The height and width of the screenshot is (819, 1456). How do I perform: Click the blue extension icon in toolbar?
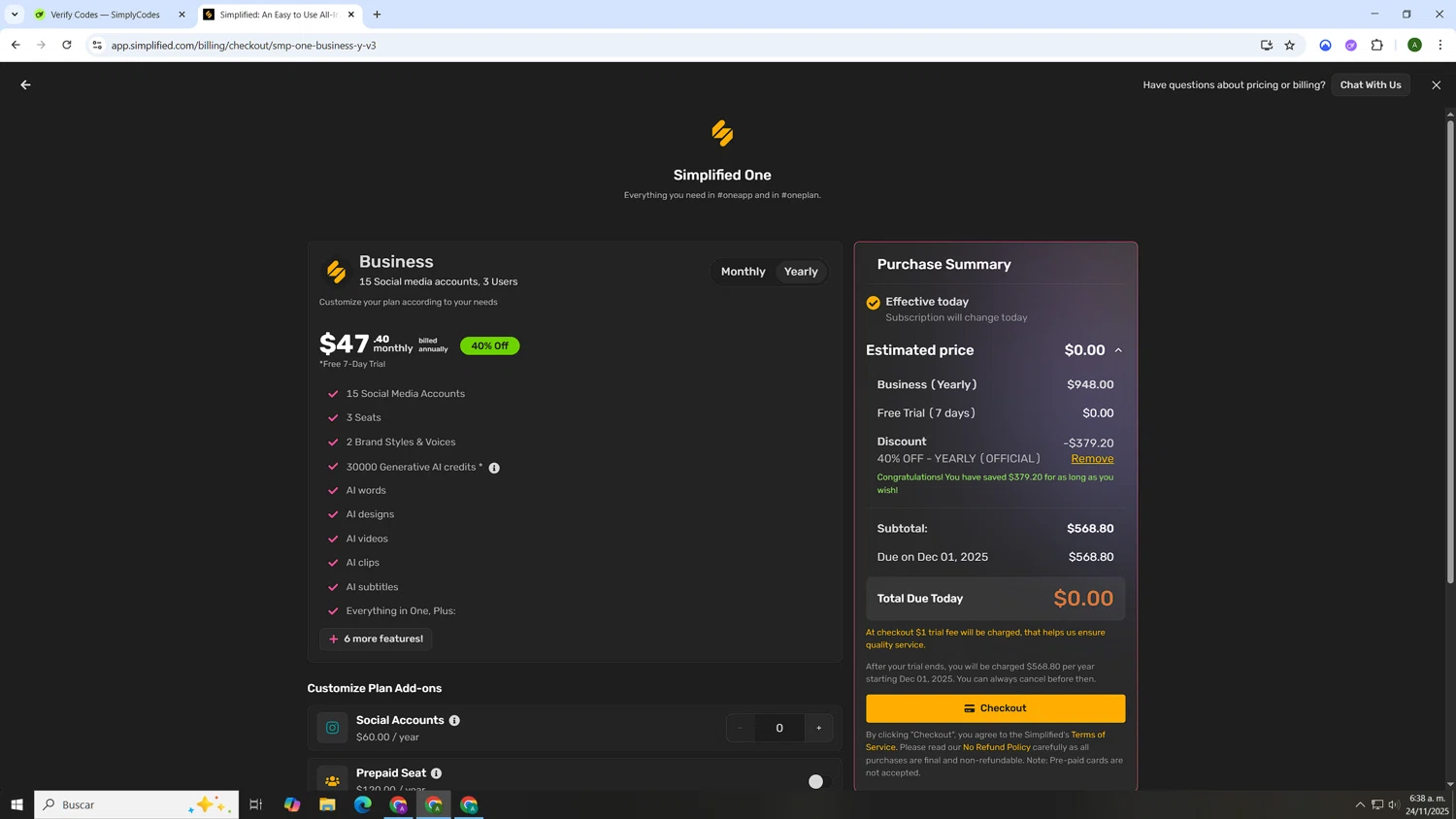pyautogui.click(x=1325, y=45)
